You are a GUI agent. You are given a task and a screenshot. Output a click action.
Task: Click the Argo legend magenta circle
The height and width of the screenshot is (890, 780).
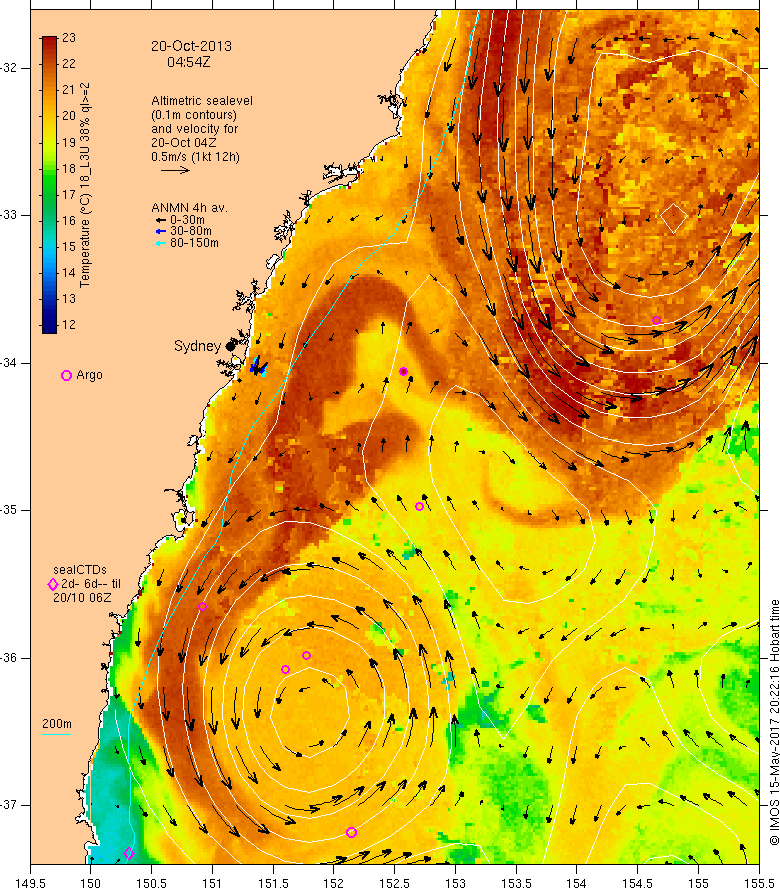pos(66,375)
